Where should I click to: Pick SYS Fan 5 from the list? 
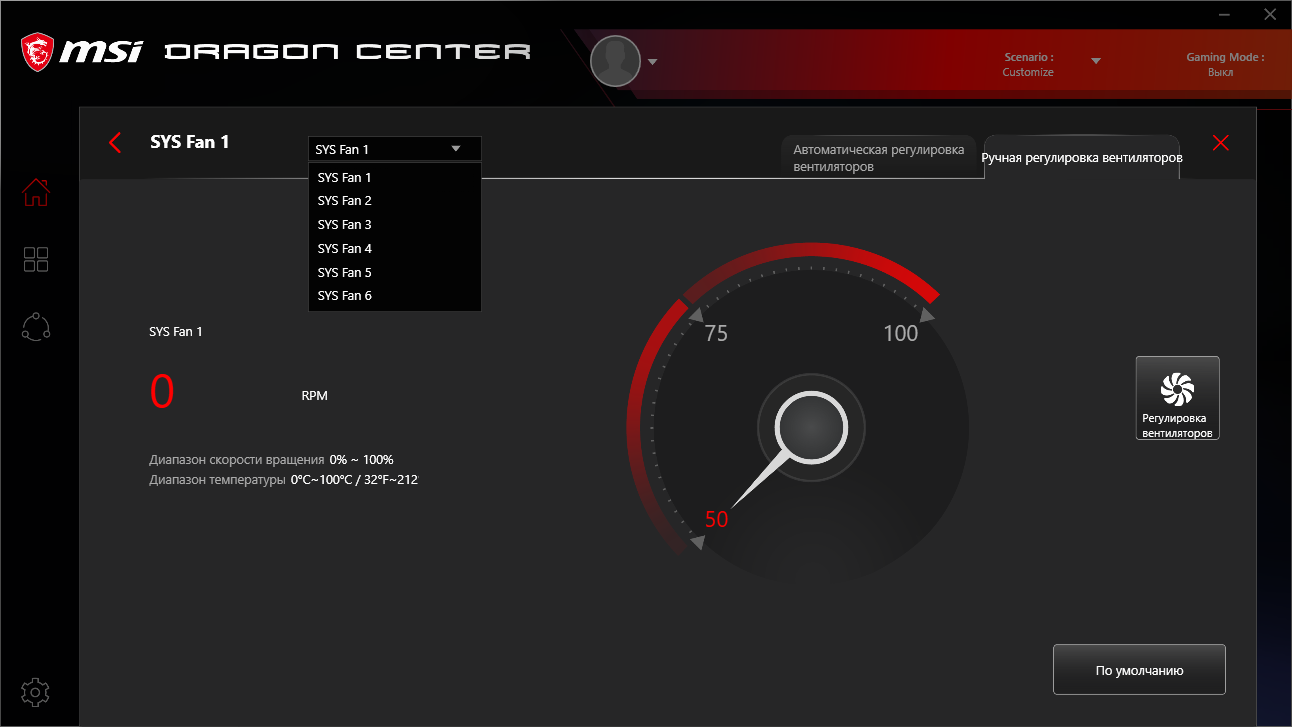click(x=395, y=272)
